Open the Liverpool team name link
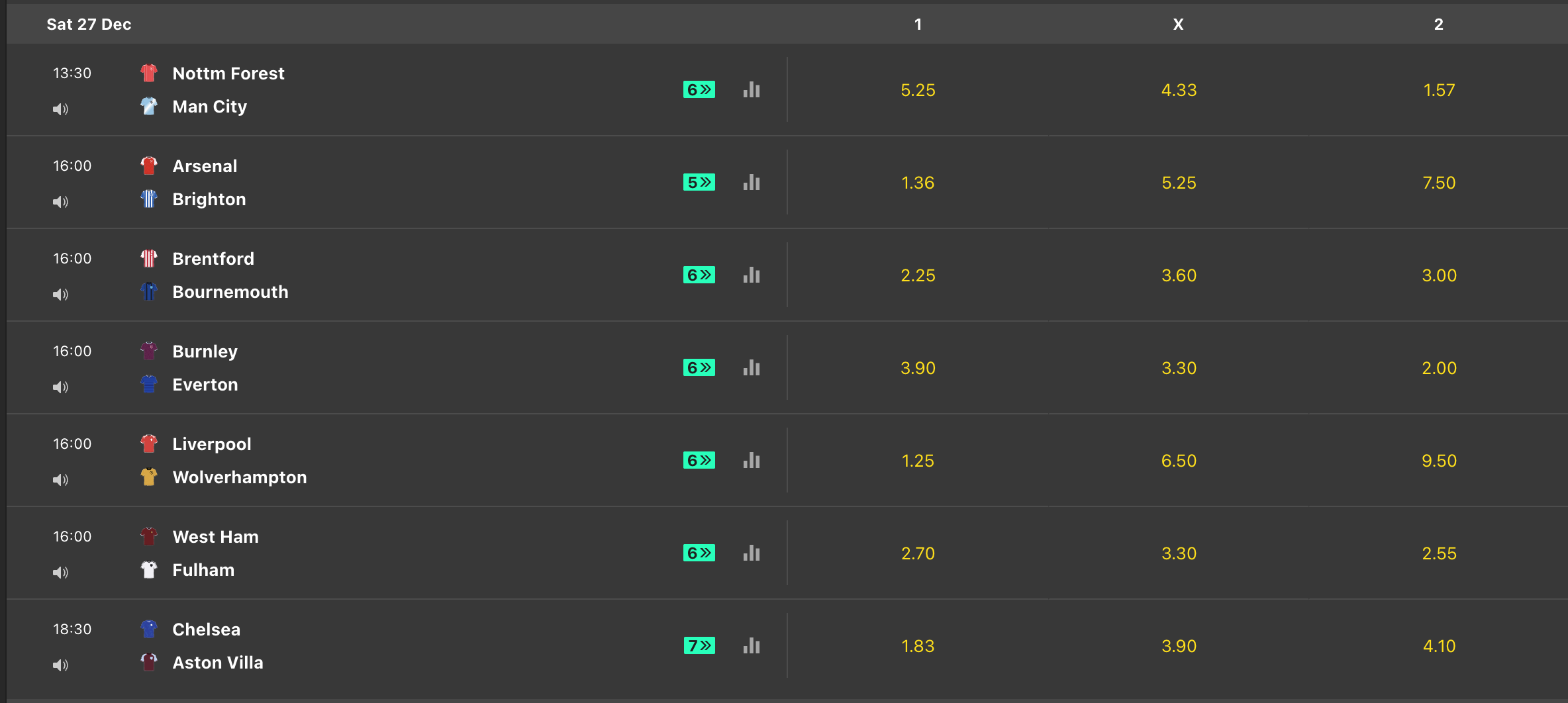 pos(212,444)
